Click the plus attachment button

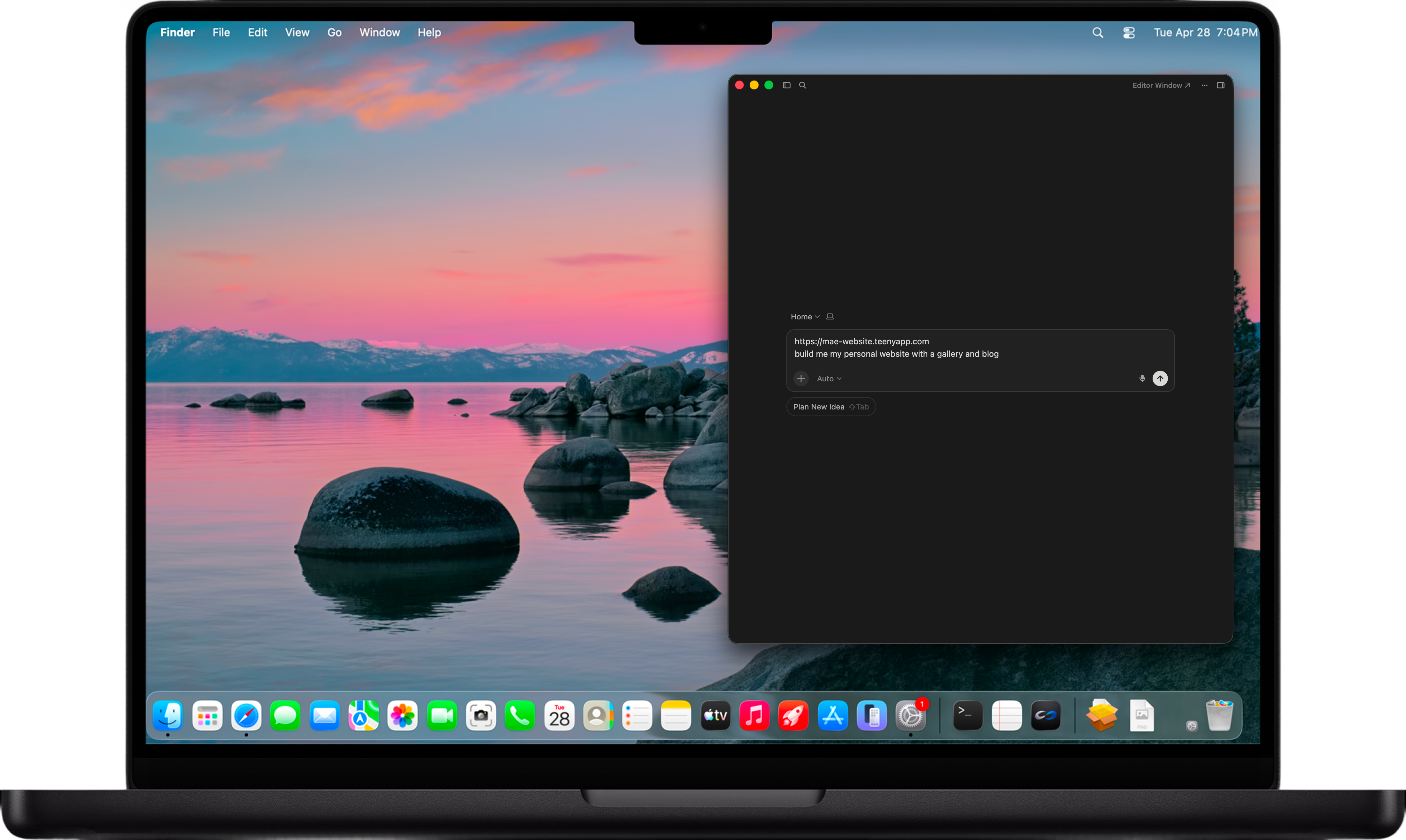pos(801,379)
